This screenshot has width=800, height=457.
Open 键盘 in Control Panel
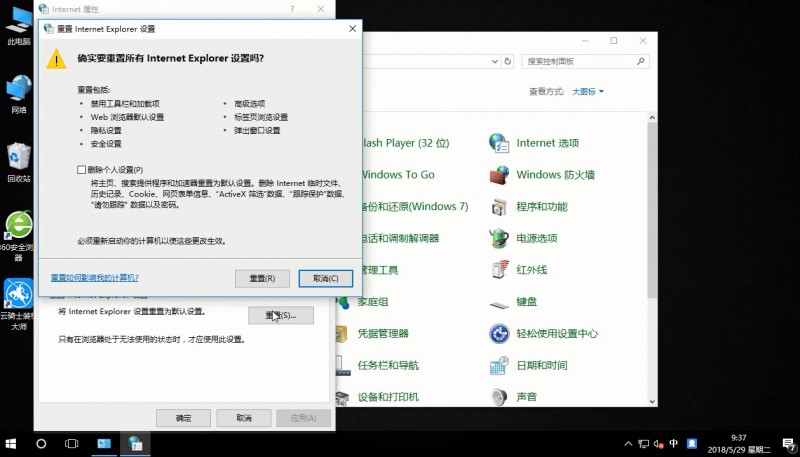[513, 302]
